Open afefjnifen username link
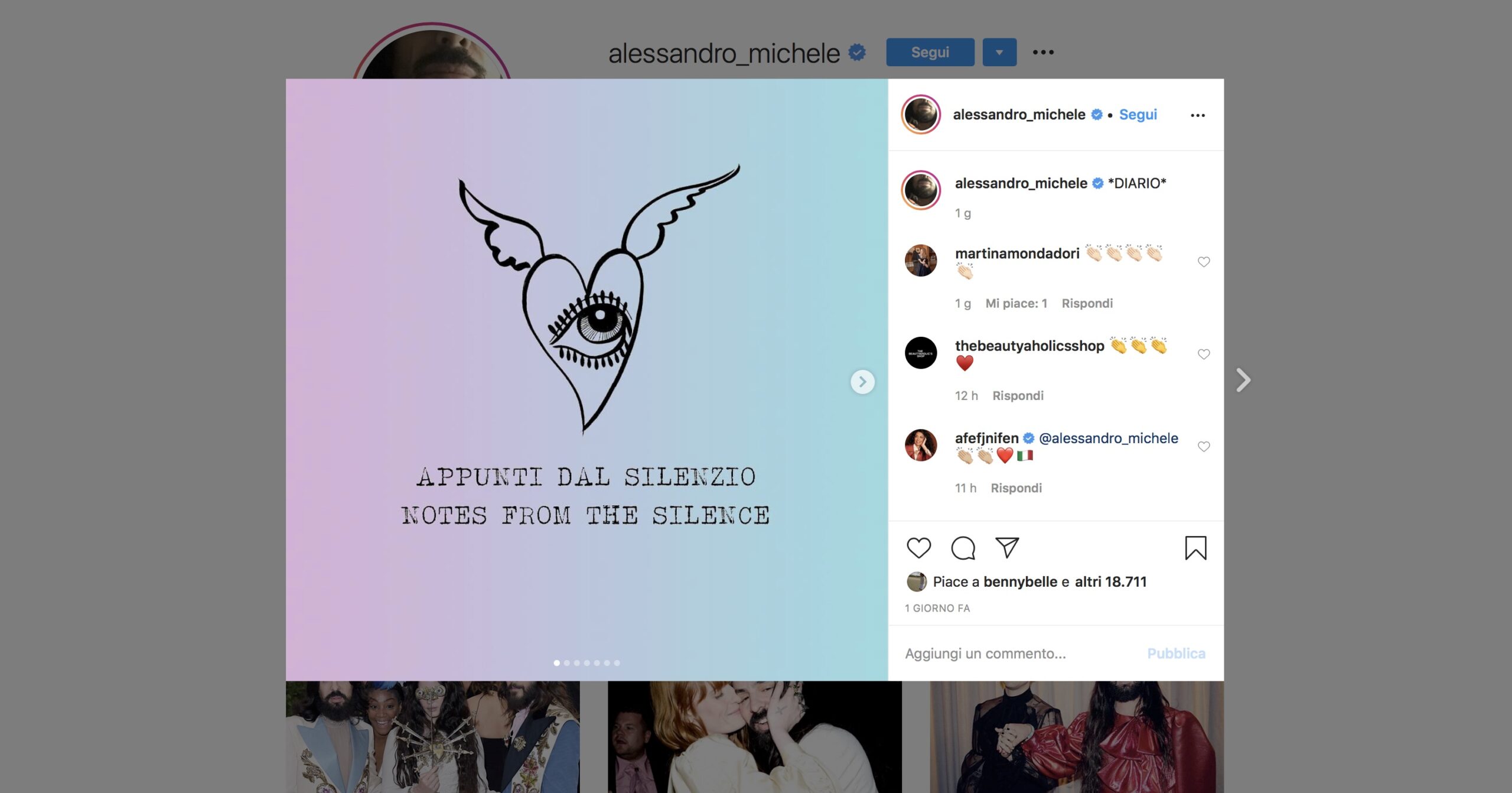The height and width of the screenshot is (793, 1512). pos(986,438)
